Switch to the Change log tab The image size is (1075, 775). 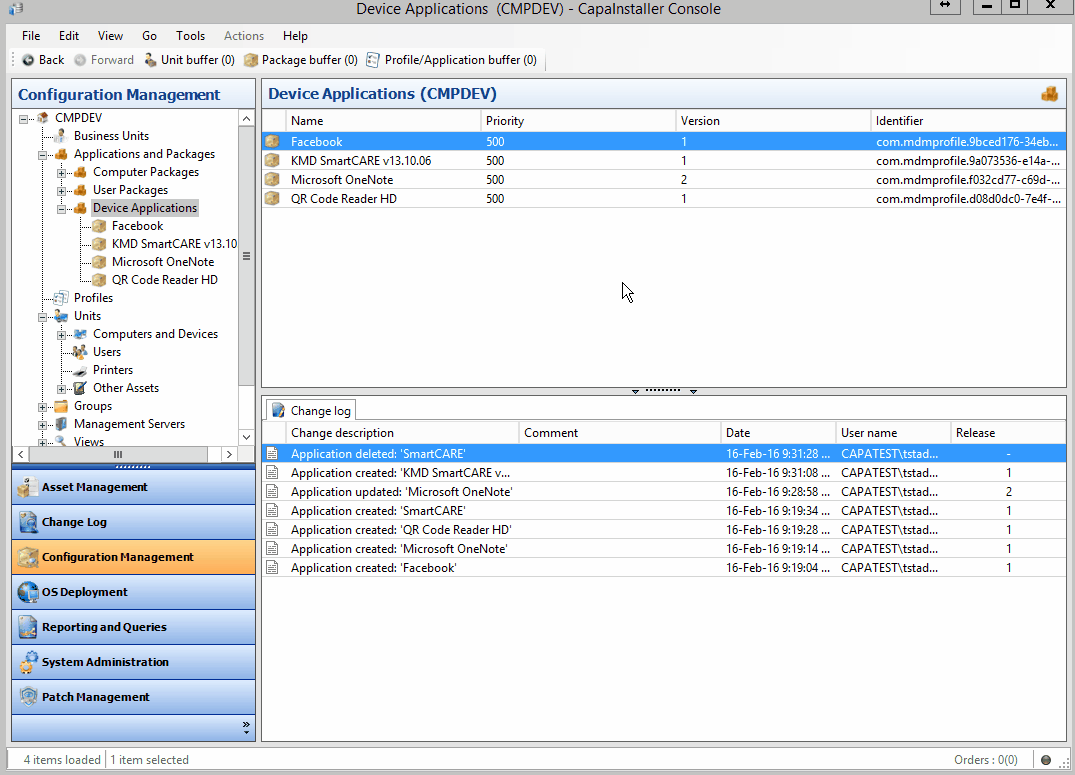(x=311, y=410)
